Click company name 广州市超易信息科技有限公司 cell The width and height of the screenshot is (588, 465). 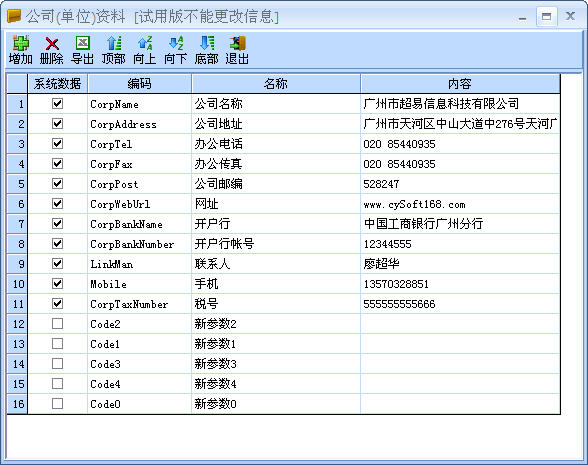(460, 104)
